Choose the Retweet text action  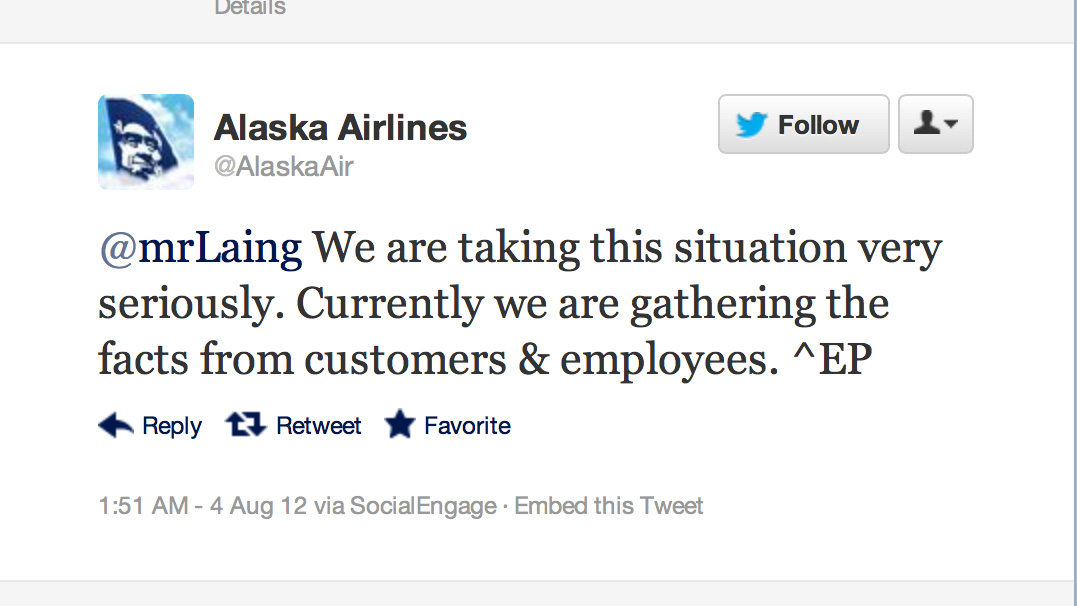click(318, 426)
